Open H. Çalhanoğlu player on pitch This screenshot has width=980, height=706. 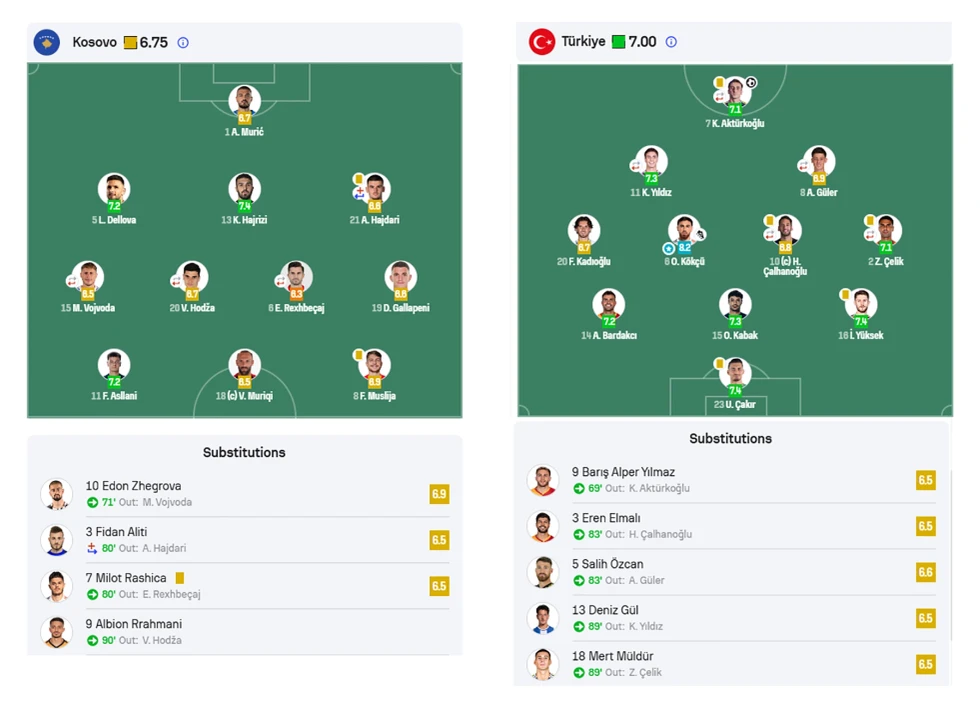pyautogui.click(x=785, y=231)
